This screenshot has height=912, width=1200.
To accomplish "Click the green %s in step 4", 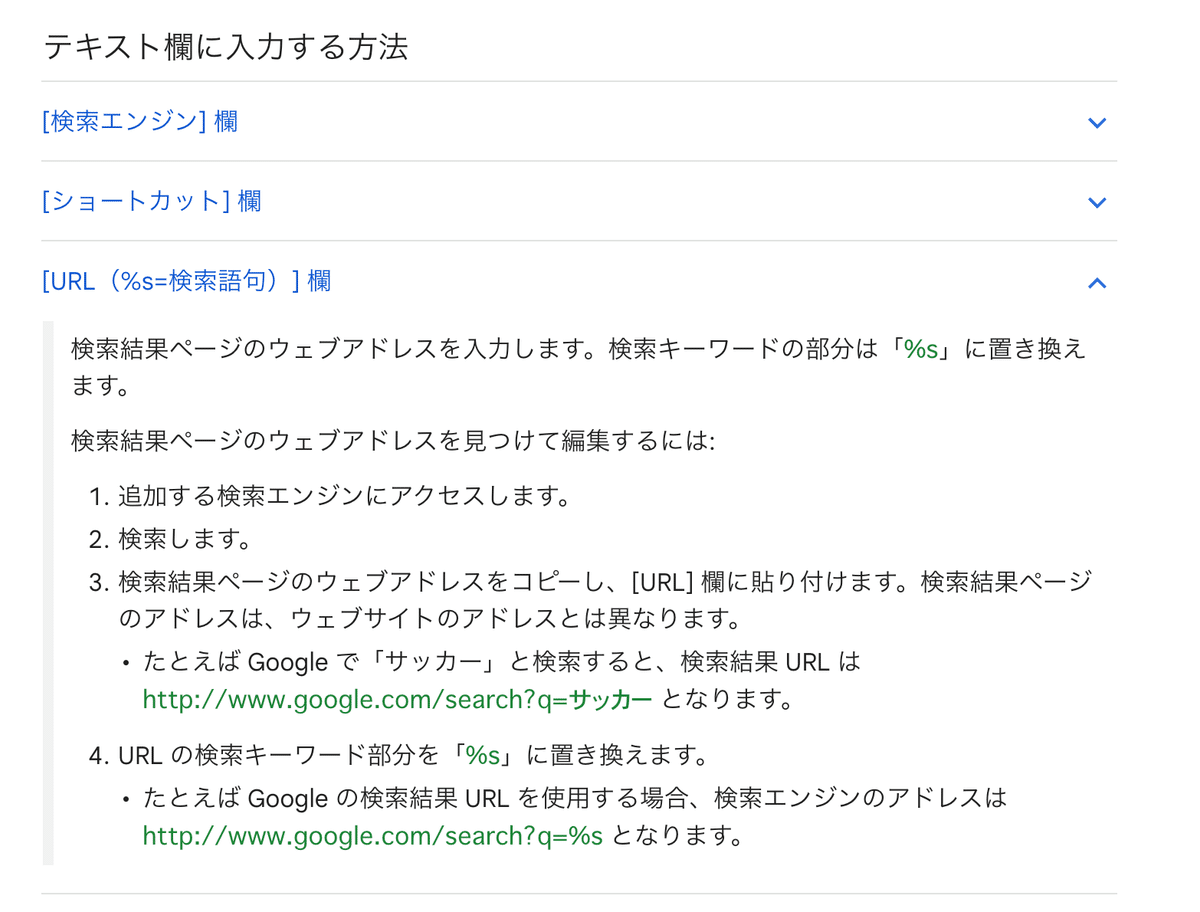I will [483, 754].
